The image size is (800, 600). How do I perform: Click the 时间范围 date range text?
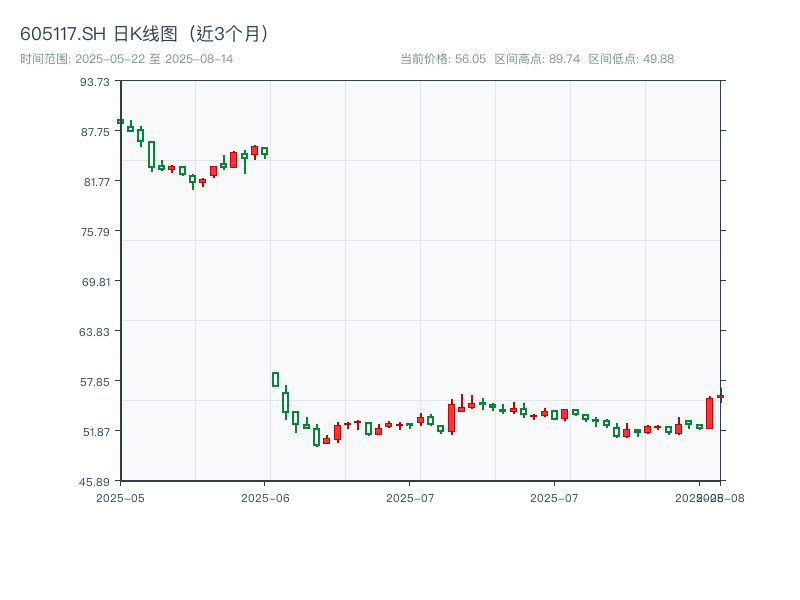click(127, 59)
